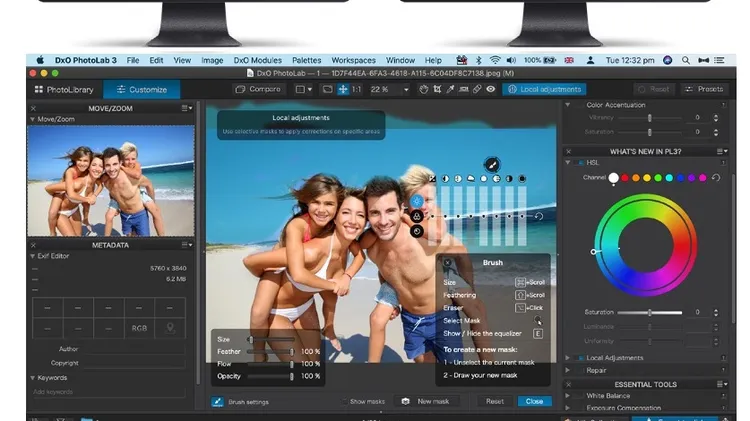Click the fit-to-screen zoom icon
Screen dimensions: 750x421
(328, 89)
